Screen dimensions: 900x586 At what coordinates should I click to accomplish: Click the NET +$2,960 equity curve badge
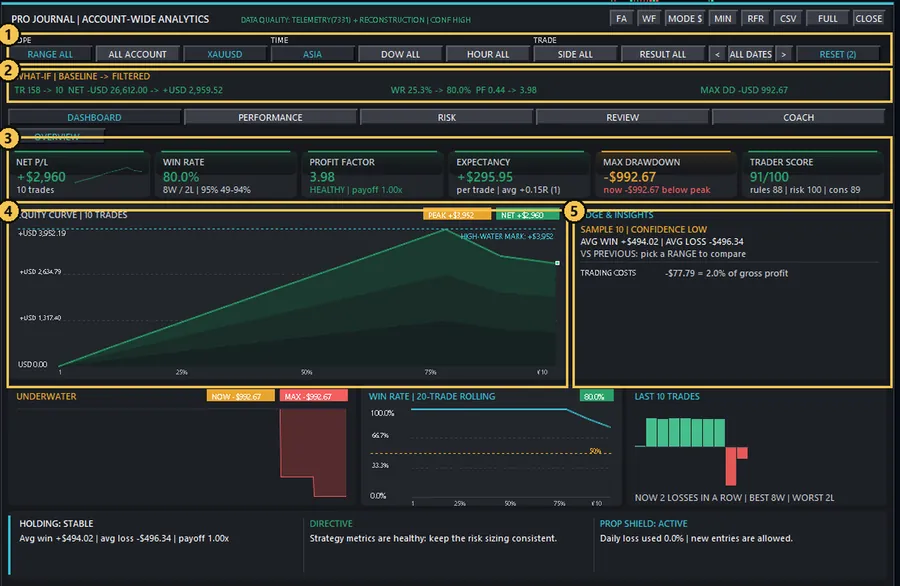click(527, 215)
